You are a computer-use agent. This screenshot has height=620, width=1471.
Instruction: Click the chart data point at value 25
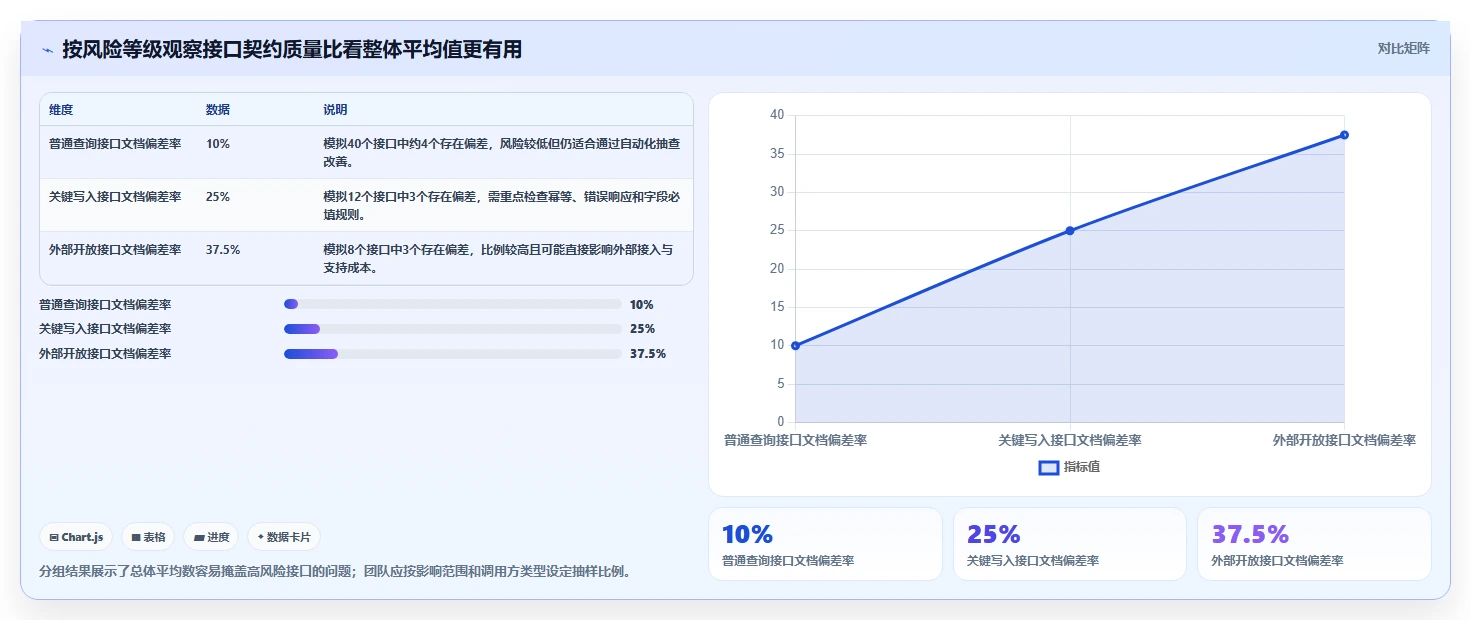point(1070,231)
